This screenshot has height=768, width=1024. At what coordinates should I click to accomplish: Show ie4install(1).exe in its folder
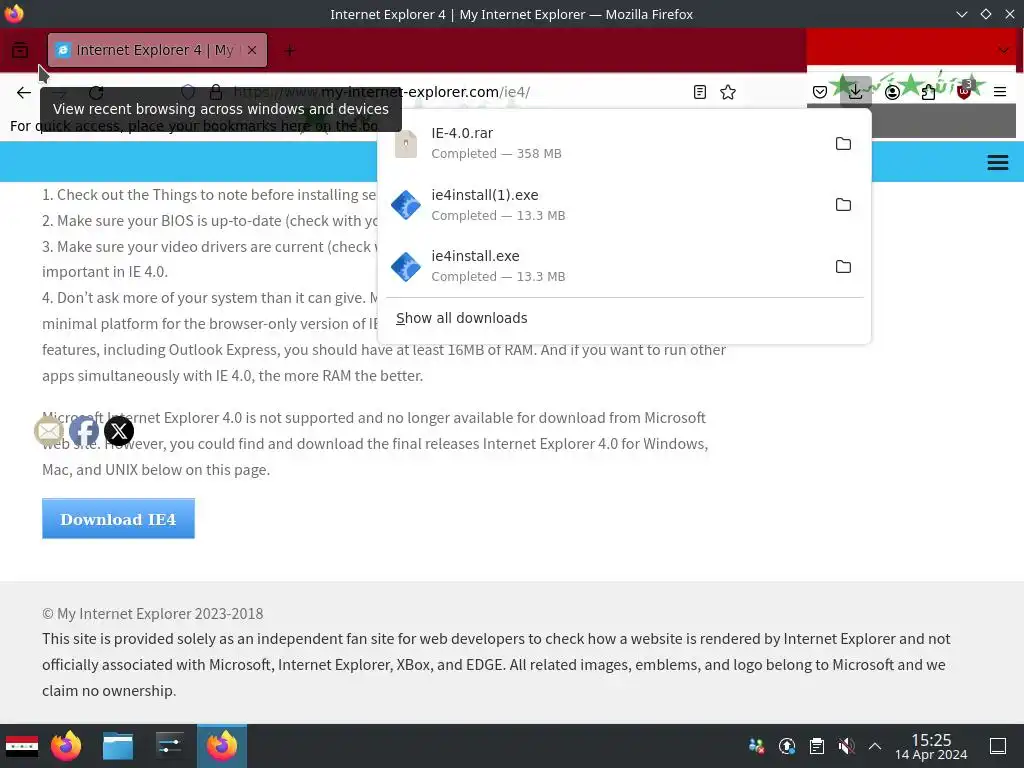(843, 204)
